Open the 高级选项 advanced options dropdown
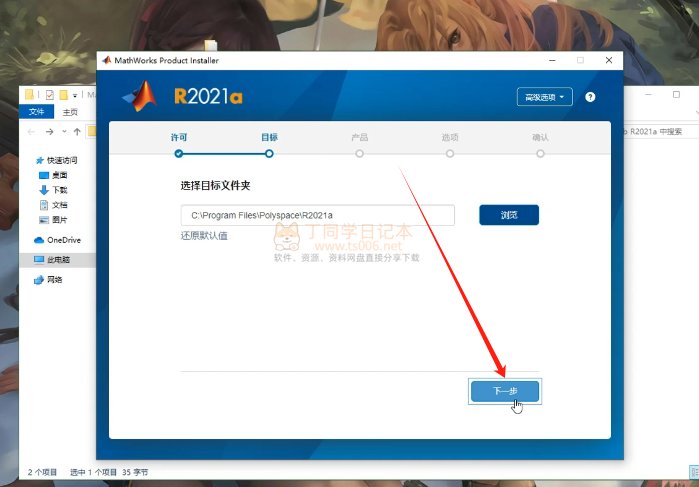Viewport: 699px width, 487px height. pyautogui.click(x=544, y=97)
